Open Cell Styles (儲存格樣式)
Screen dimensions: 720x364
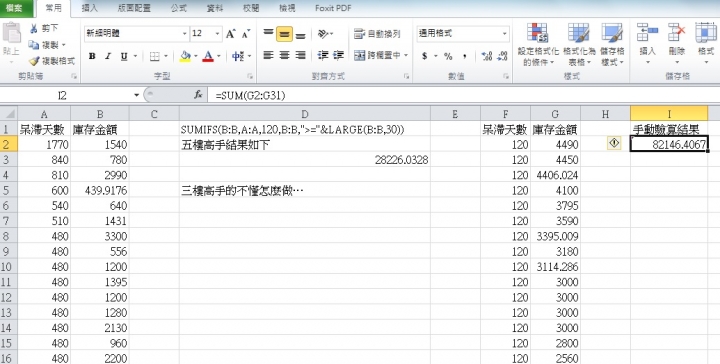(612, 44)
